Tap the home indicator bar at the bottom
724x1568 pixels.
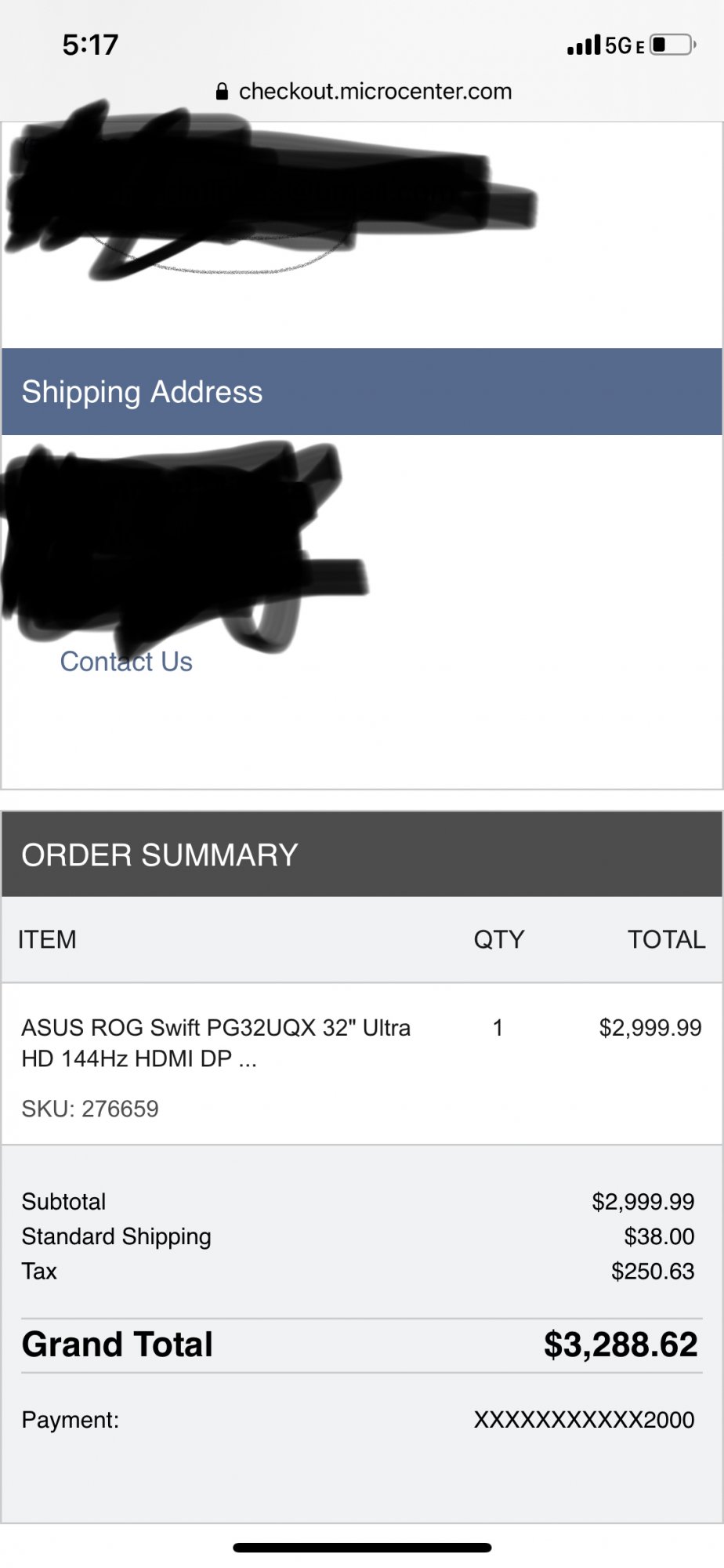coord(362,1548)
